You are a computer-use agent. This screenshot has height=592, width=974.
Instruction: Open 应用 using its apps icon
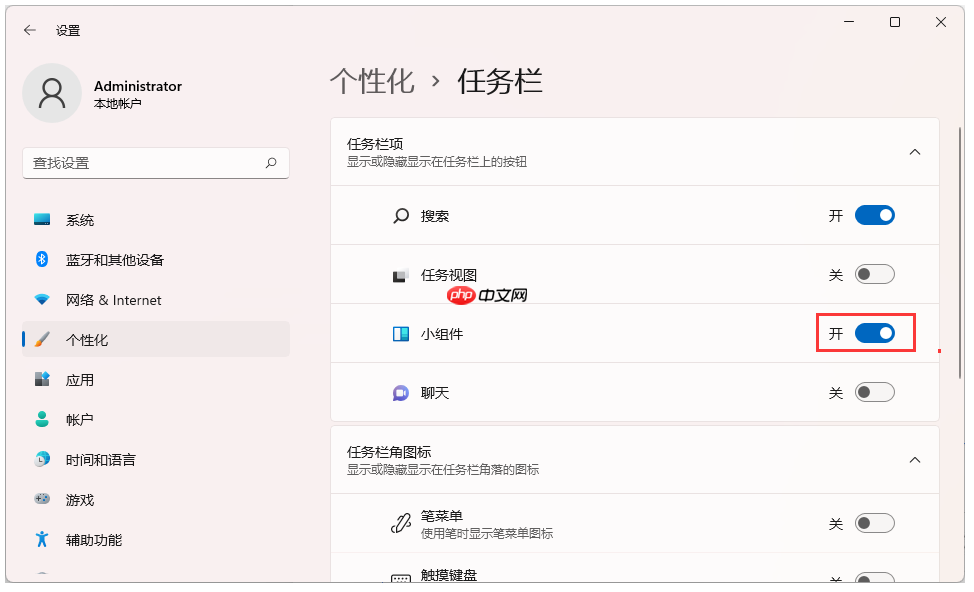(40, 379)
